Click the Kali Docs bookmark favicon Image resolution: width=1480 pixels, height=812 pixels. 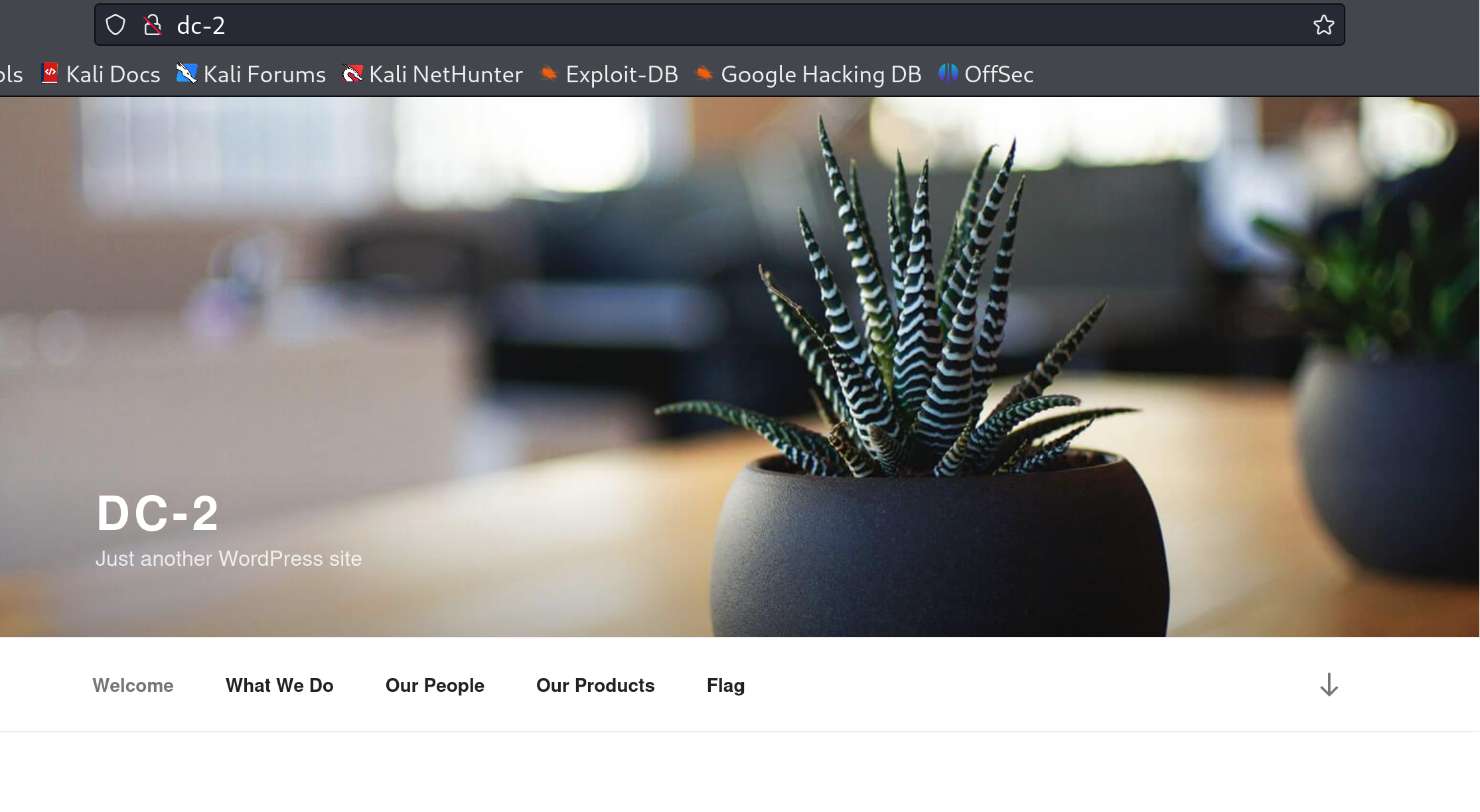tap(50, 74)
